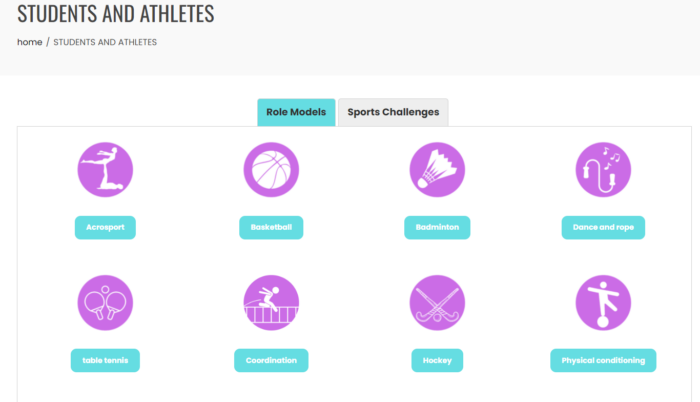Click the STUDENTS AND ATHLETES breadcrumb text
Image resolution: width=700 pixels, height=402 pixels.
105,42
